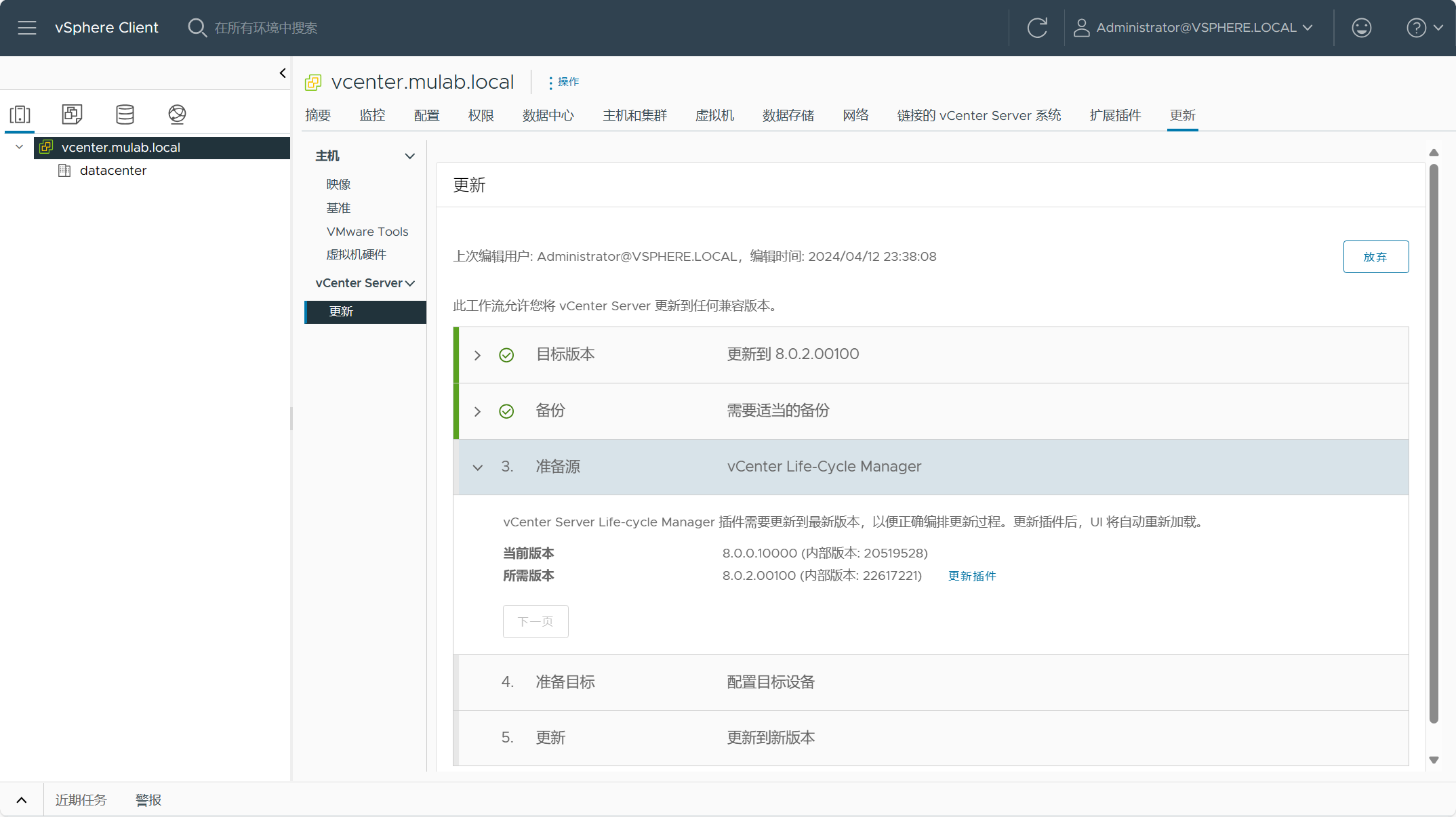Open the 操作 actions menu
The width and height of the screenshot is (1456, 817).
[563, 82]
